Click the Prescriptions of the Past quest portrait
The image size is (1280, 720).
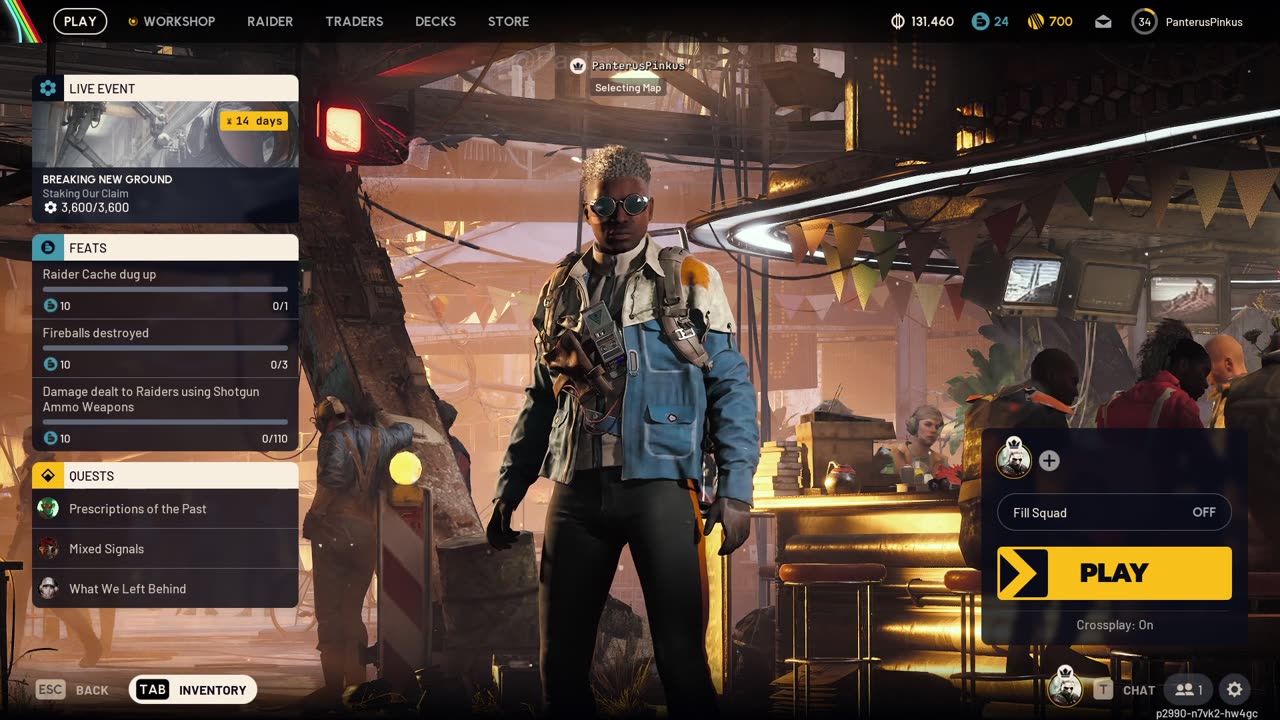coord(48,508)
